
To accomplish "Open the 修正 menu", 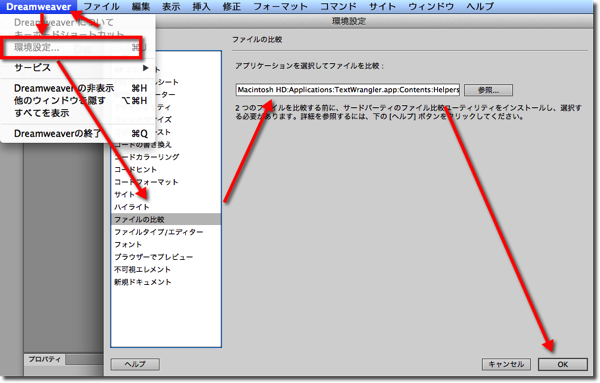I will (232, 7).
